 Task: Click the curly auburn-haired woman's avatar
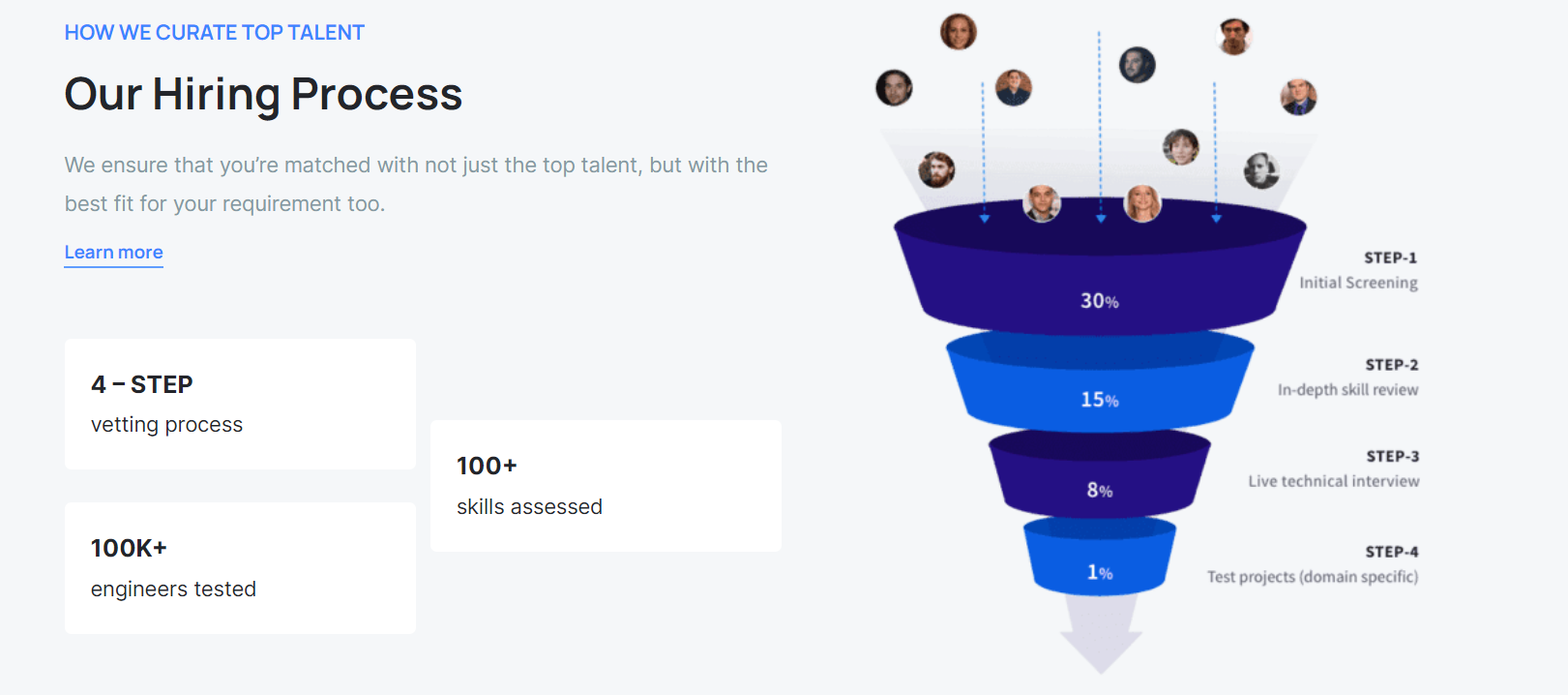[x=959, y=32]
